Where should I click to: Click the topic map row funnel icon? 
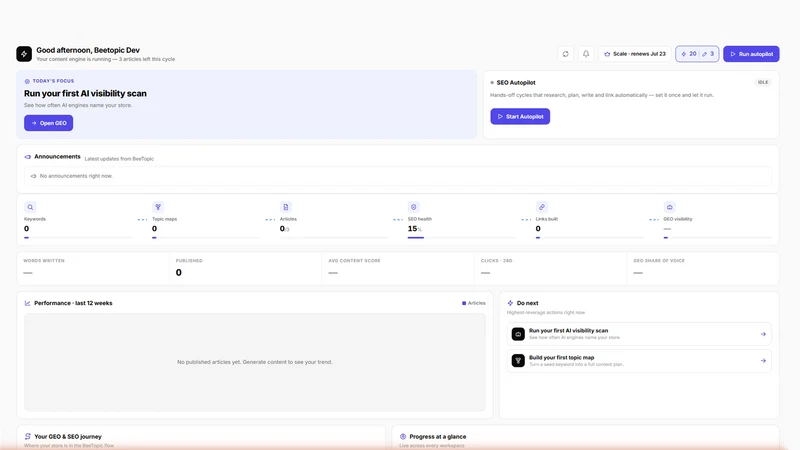click(x=518, y=361)
